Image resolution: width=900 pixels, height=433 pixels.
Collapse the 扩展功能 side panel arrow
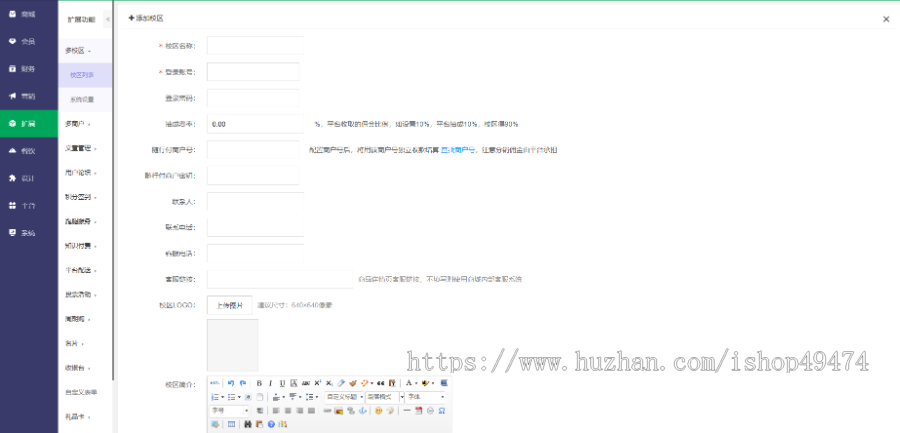tap(107, 19)
